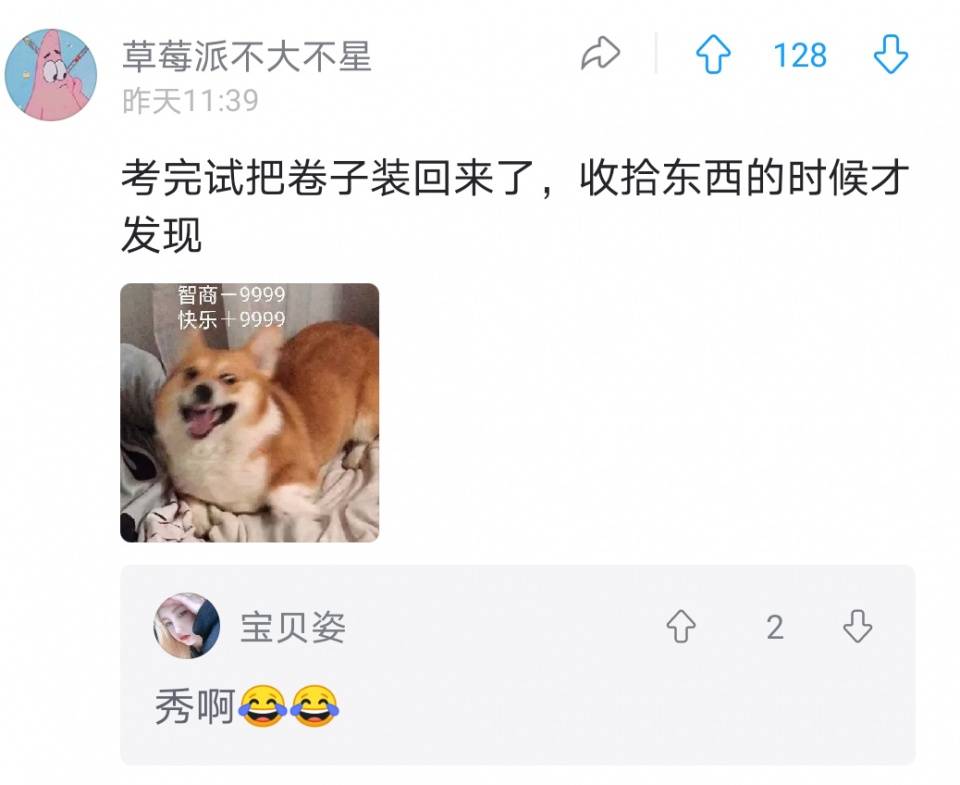The image size is (960, 785).
Task: Click the 智商-9999 caption in the meme
Action: (231, 295)
